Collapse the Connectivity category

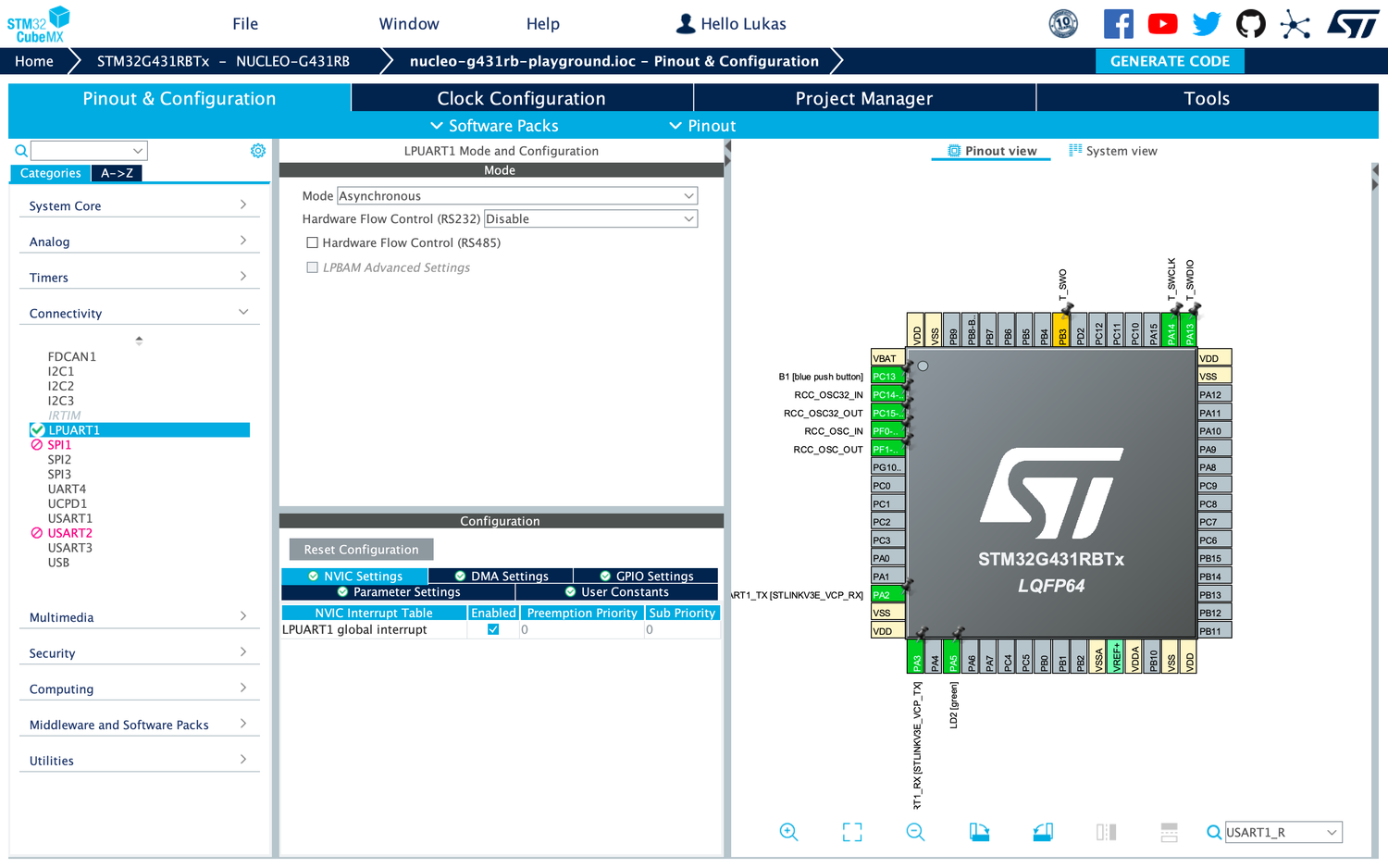tap(139, 314)
